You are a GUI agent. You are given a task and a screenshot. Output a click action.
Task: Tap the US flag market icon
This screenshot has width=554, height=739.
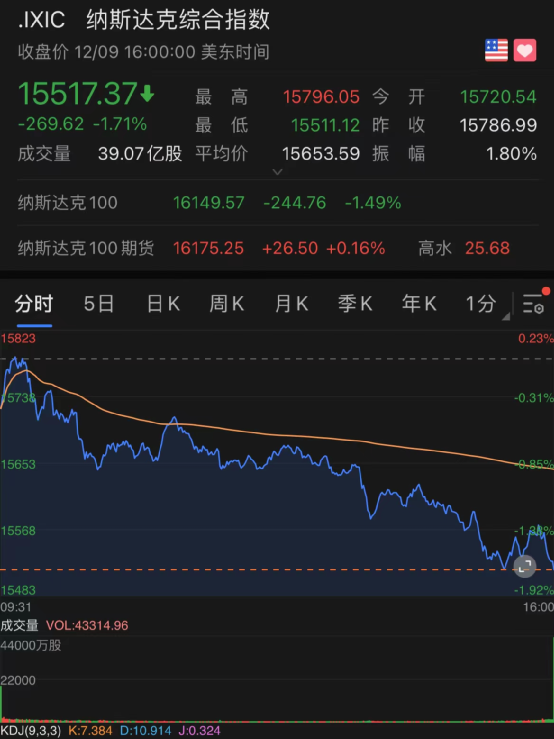496,50
